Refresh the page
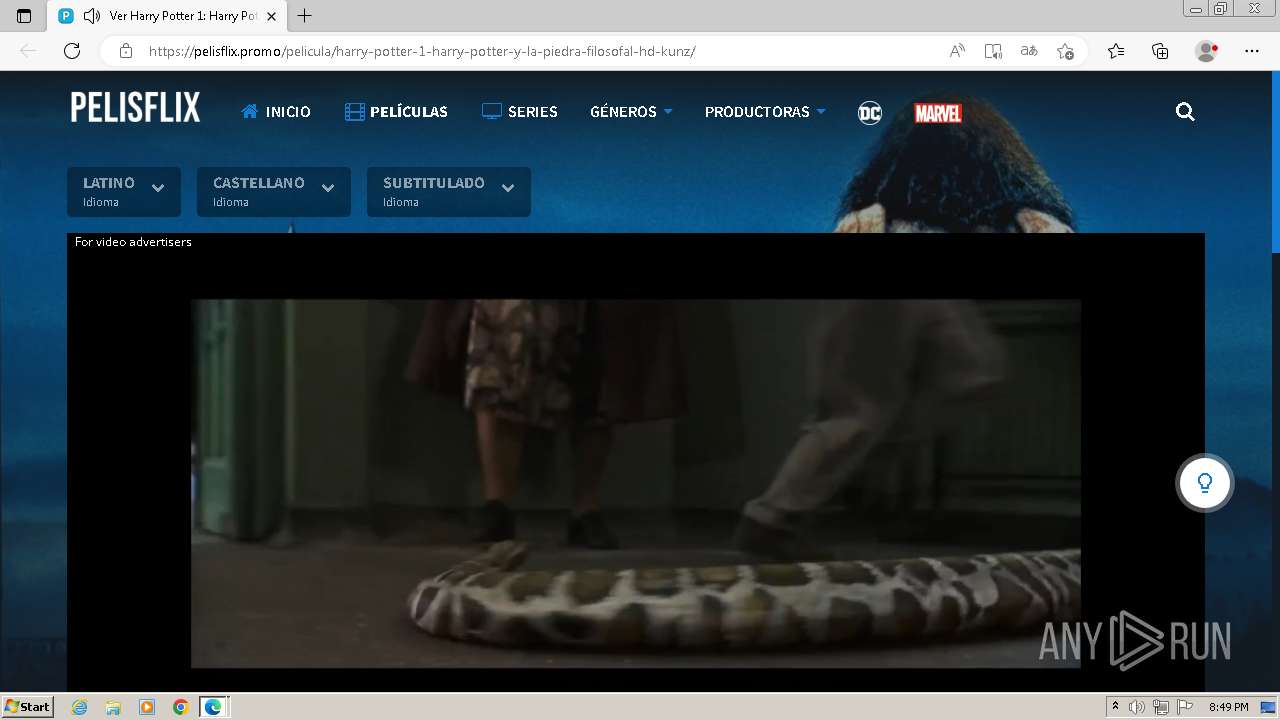Screen dimensions: 1280x720 pyautogui.click(x=72, y=51)
